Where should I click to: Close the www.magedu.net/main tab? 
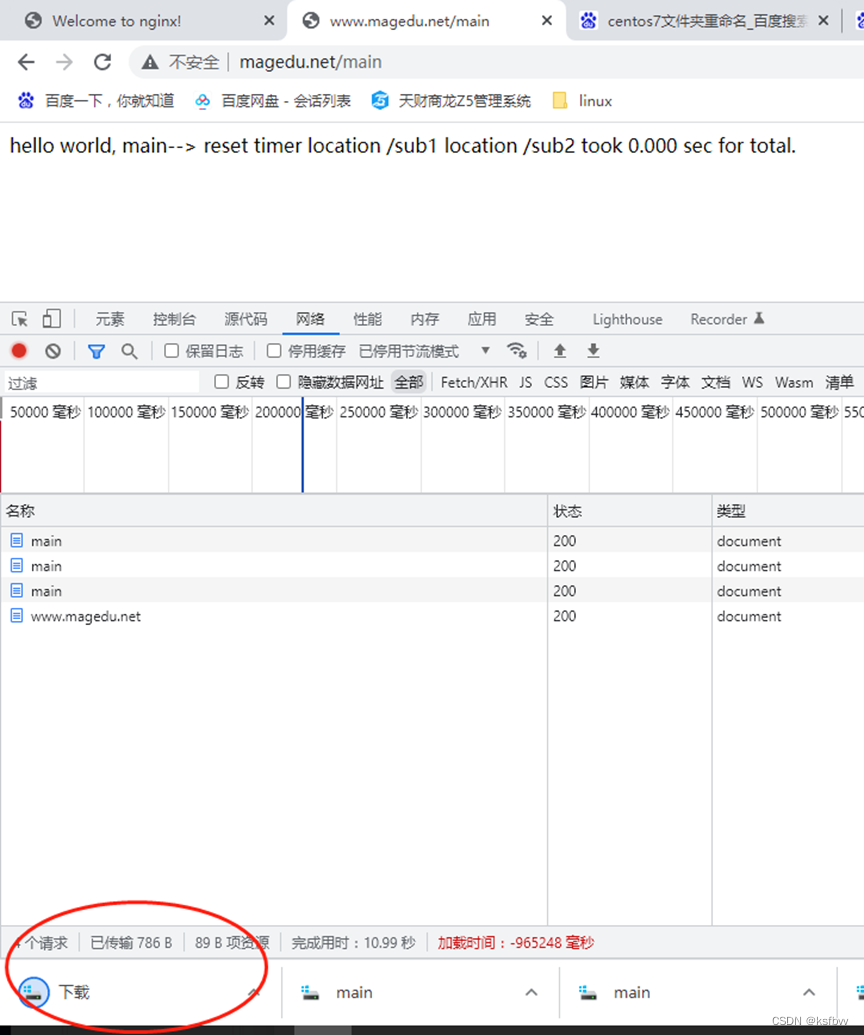[547, 21]
